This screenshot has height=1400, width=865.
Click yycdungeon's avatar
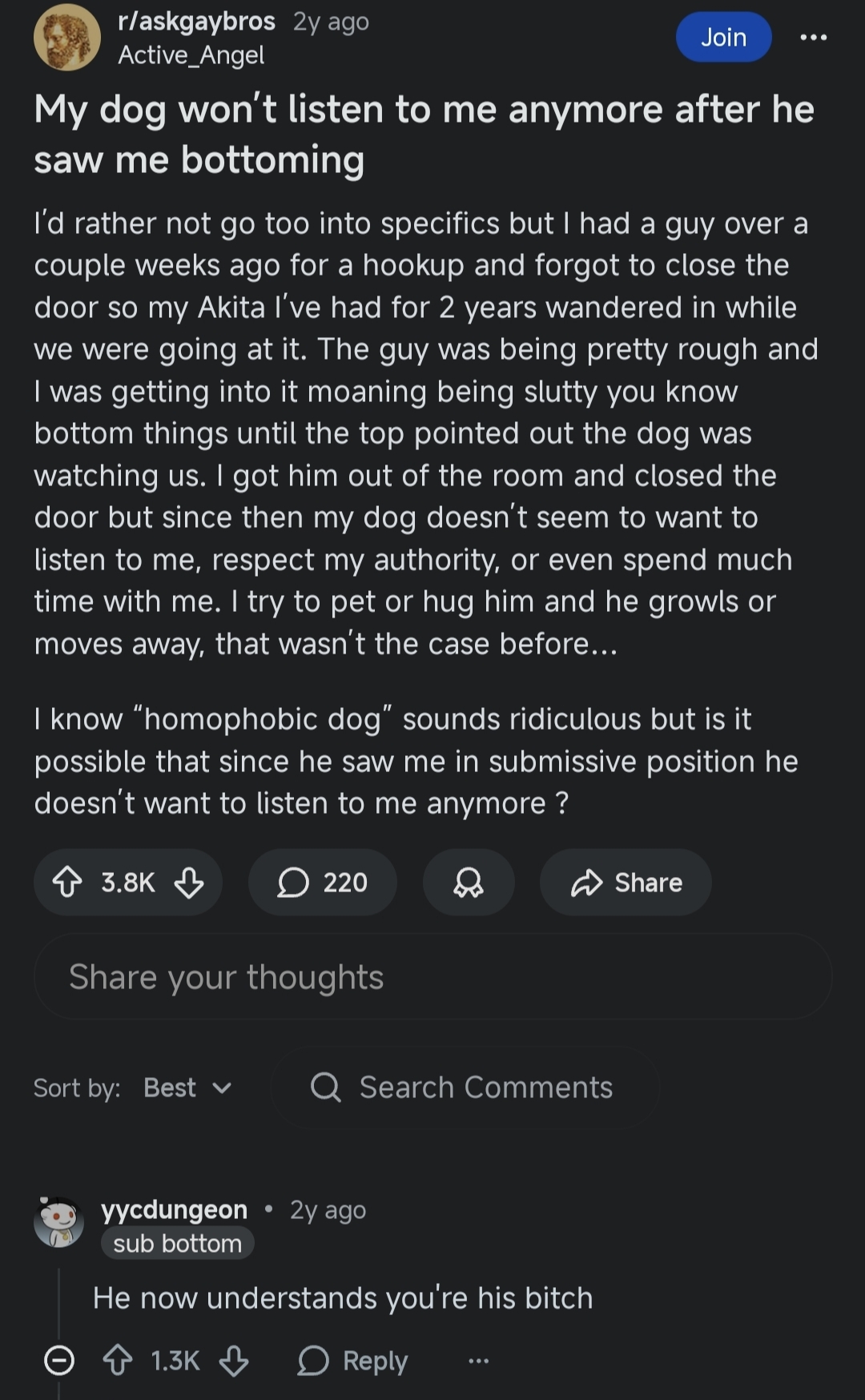[58, 1223]
